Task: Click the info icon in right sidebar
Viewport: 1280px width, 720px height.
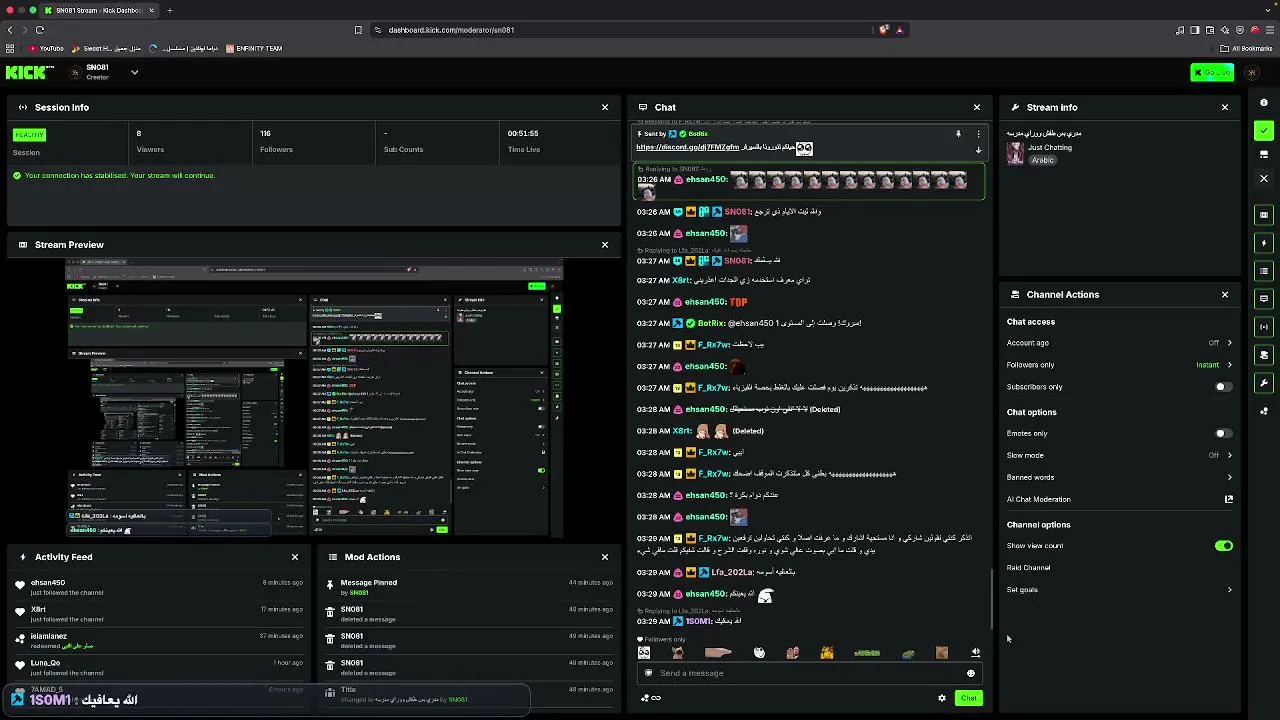Action: click(1264, 103)
